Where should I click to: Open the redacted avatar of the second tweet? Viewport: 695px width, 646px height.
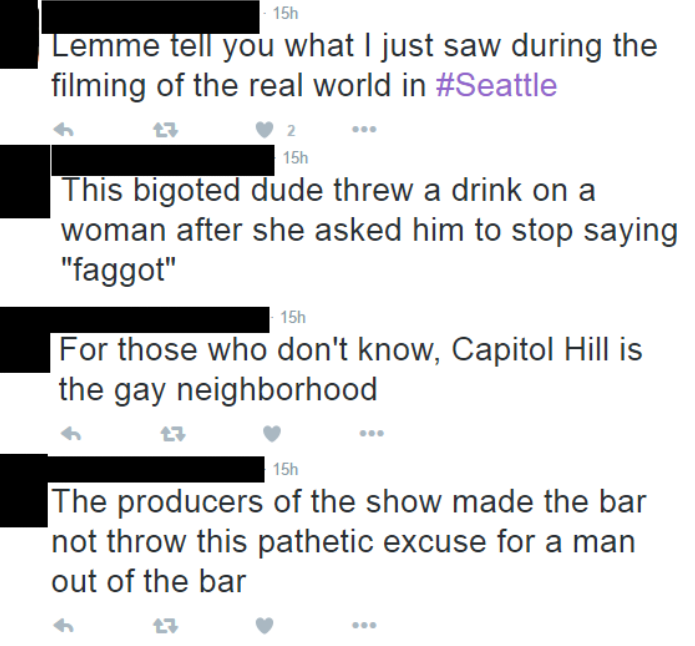(25, 181)
